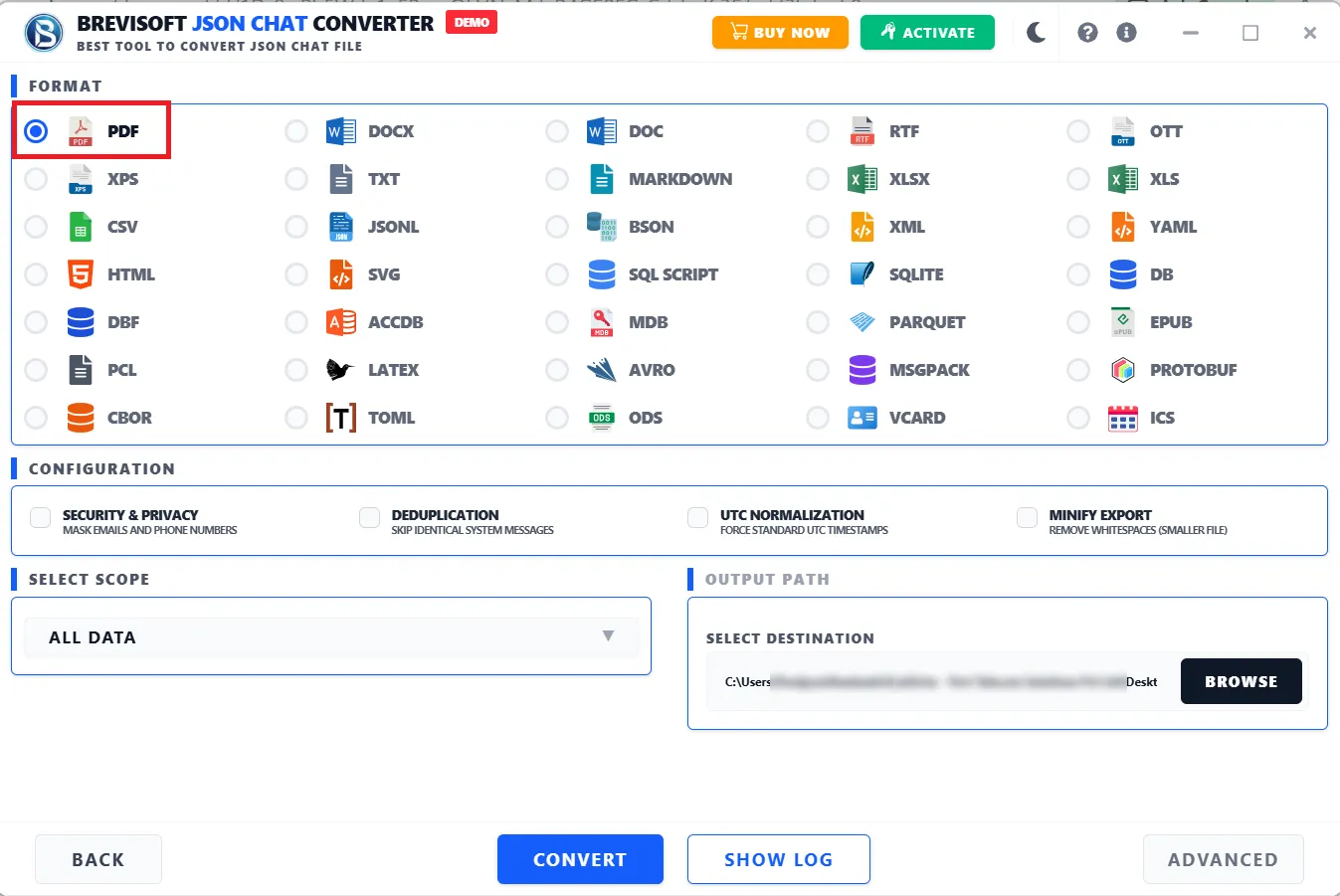Click the RTF file icon
Image resolution: width=1340 pixels, height=896 pixels.
coord(862,131)
